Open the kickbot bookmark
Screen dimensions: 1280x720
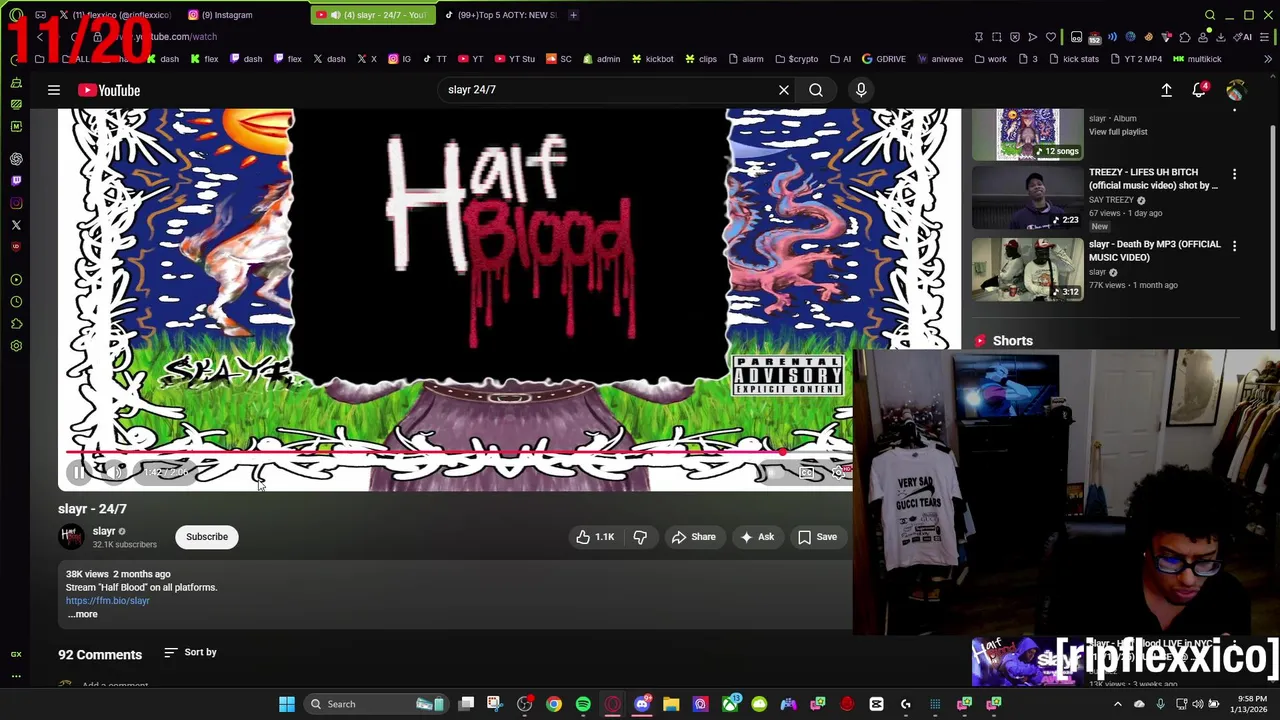pyautogui.click(x=652, y=59)
